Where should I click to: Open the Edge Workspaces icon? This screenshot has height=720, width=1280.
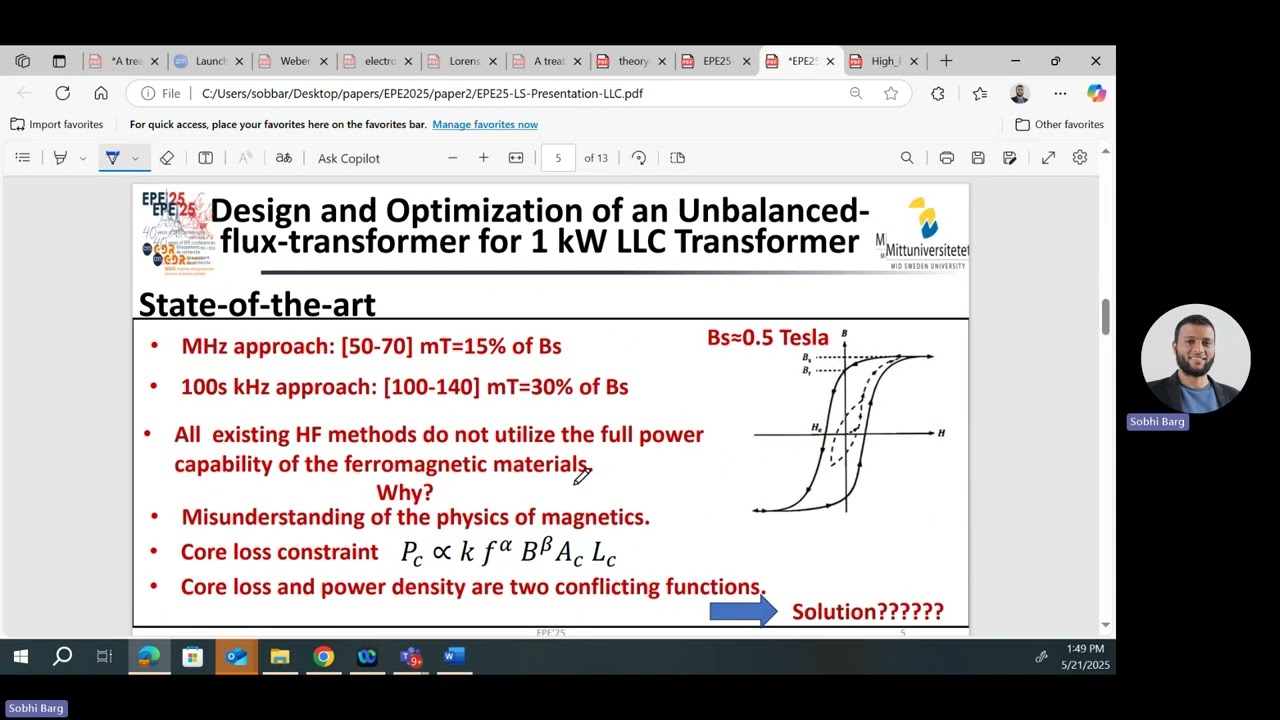23,61
